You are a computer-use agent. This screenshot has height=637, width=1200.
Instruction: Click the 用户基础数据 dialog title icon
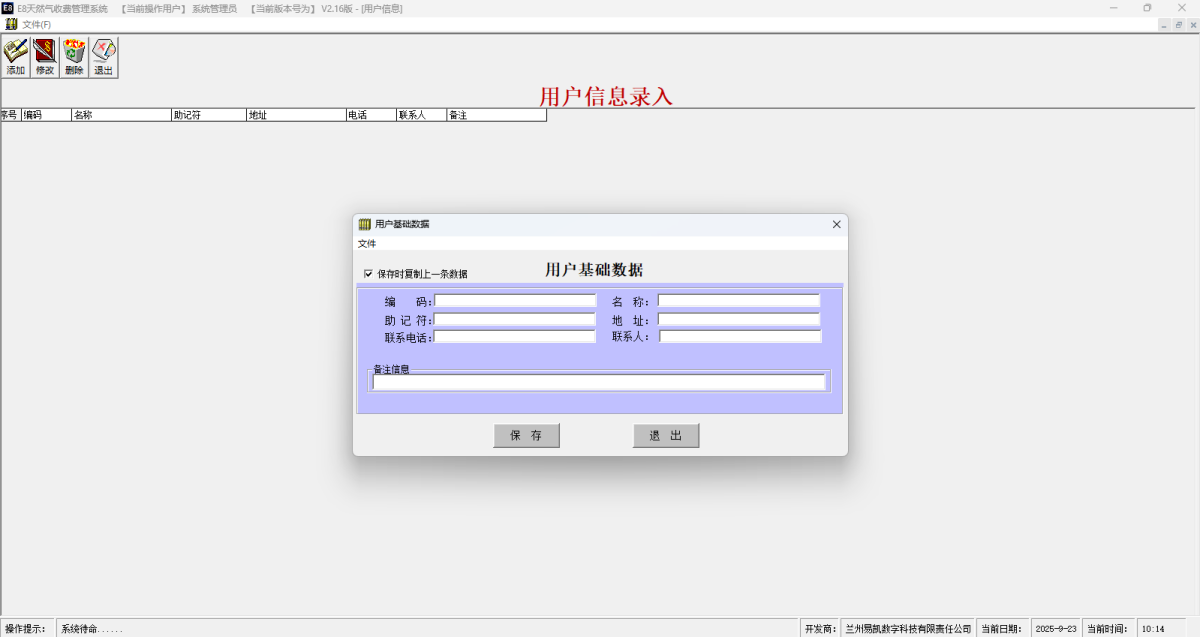click(365, 224)
